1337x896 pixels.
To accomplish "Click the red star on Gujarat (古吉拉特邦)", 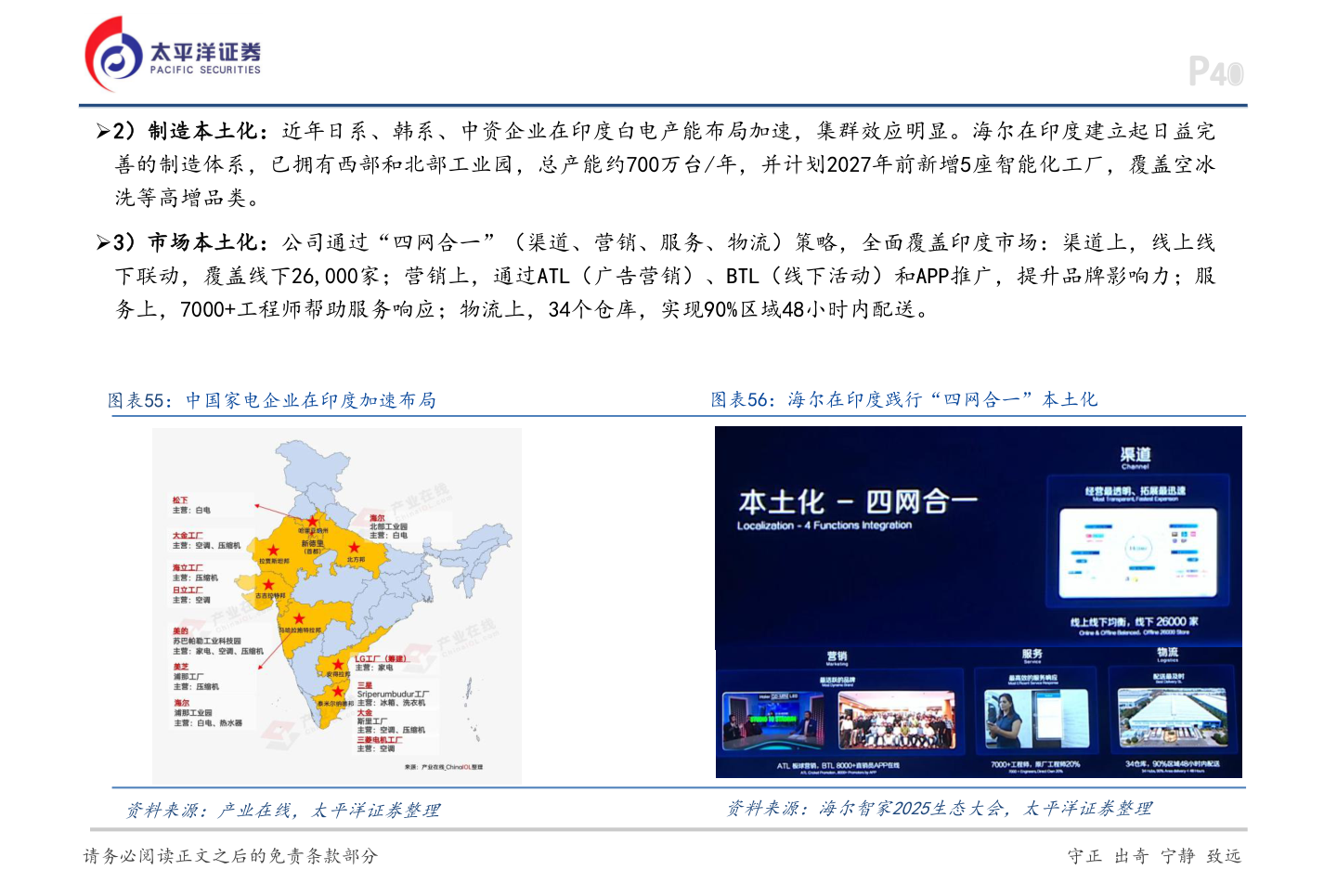I will [268, 585].
